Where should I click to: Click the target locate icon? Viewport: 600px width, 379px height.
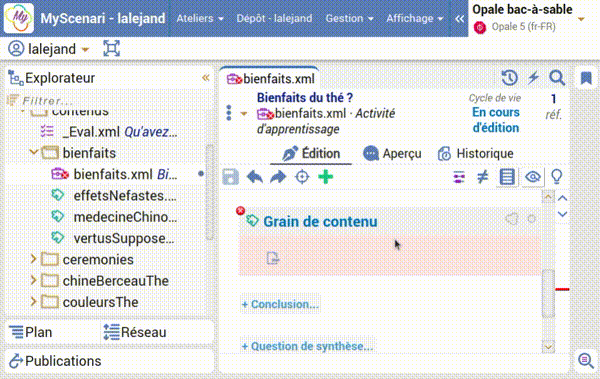[x=302, y=177]
